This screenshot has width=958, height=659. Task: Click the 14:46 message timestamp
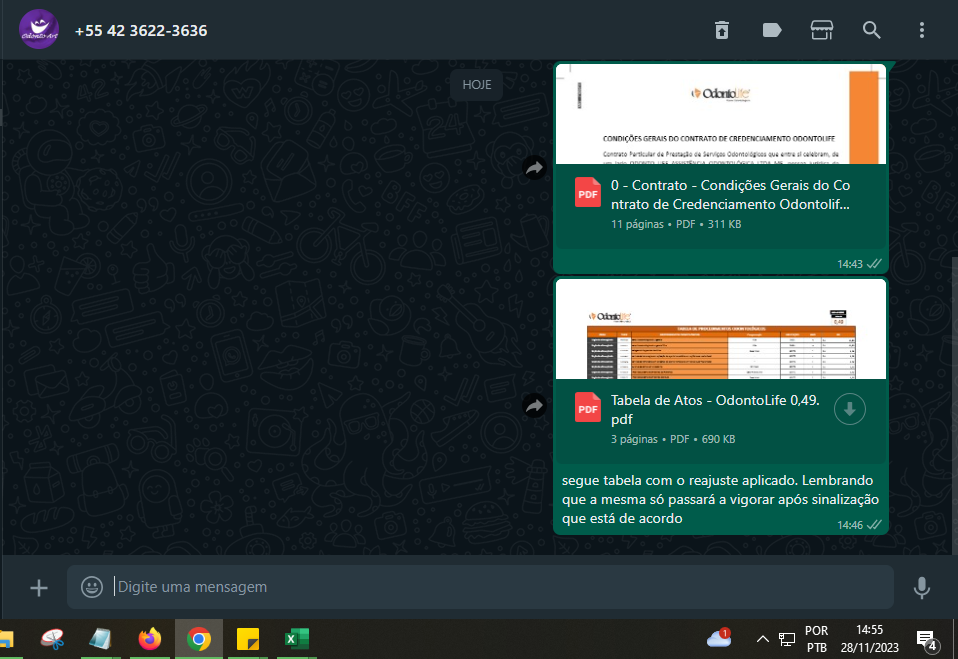coord(850,525)
